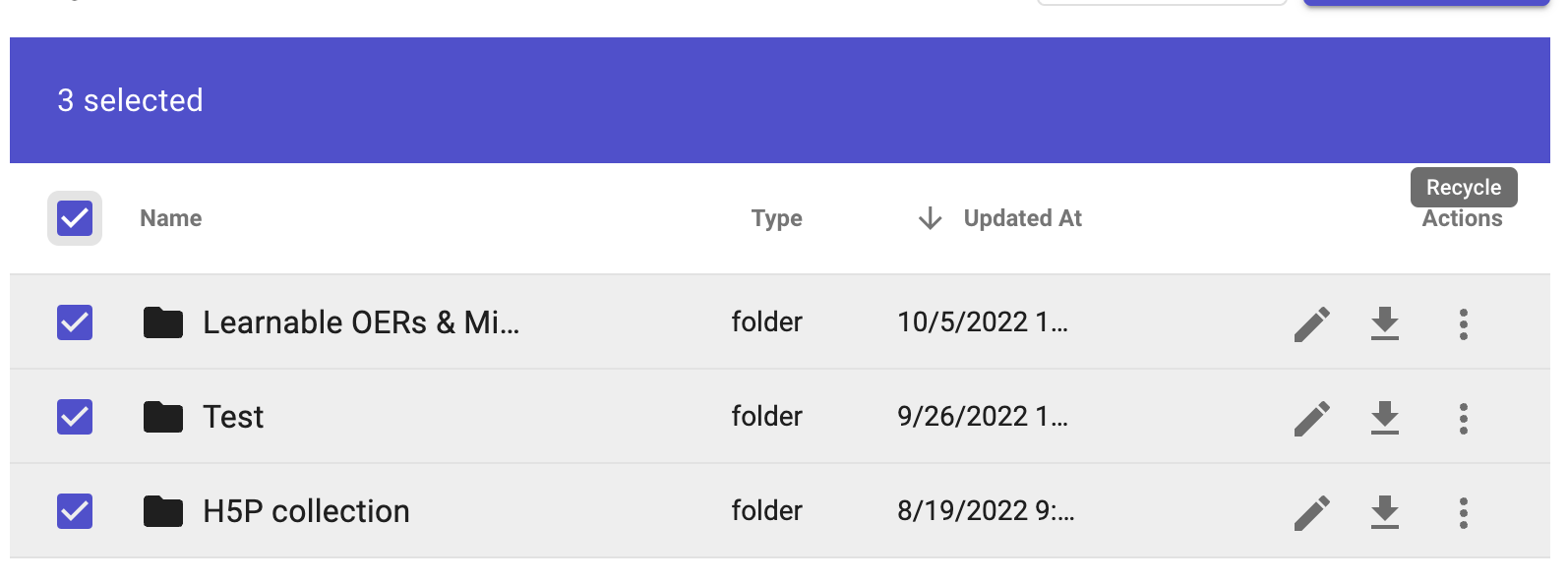This screenshot has width=1568, height=582.
Task: Download the Learnable OERs & Mi… folder
Action: 1385,321
